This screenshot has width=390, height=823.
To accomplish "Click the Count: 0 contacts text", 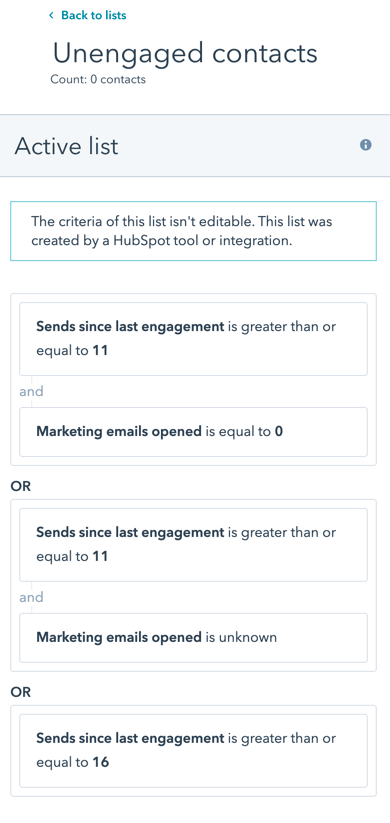I will pyautogui.click(x=98, y=80).
